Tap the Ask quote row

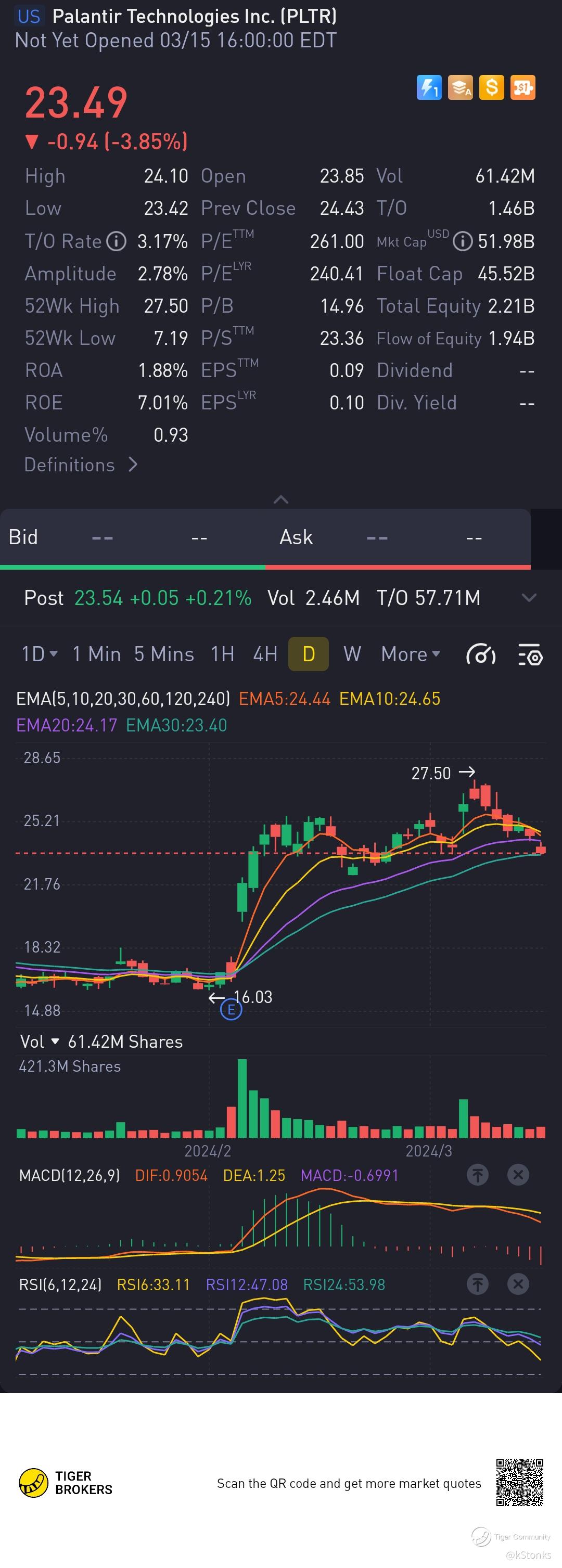click(x=398, y=537)
